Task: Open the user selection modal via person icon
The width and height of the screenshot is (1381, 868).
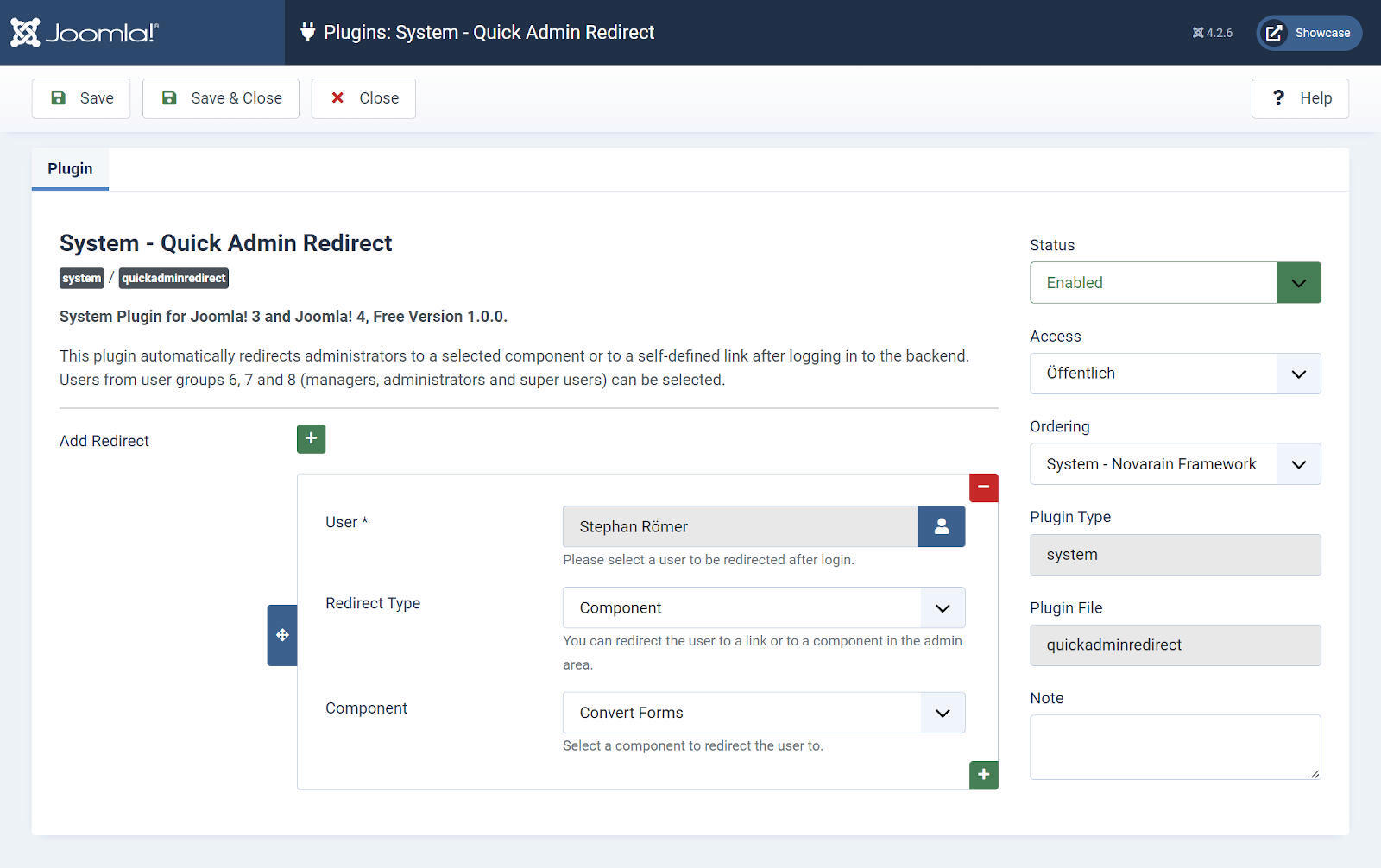Action: click(x=941, y=526)
